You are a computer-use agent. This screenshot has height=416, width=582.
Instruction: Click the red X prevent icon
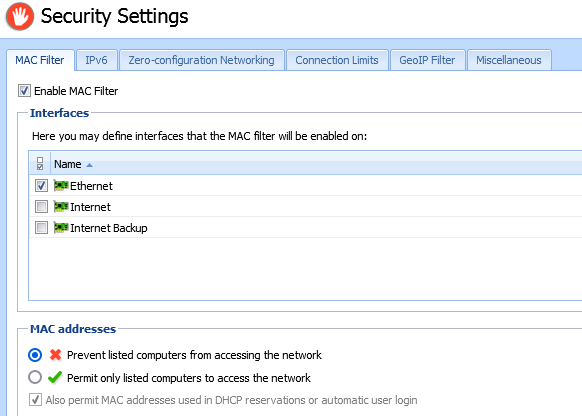55,355
